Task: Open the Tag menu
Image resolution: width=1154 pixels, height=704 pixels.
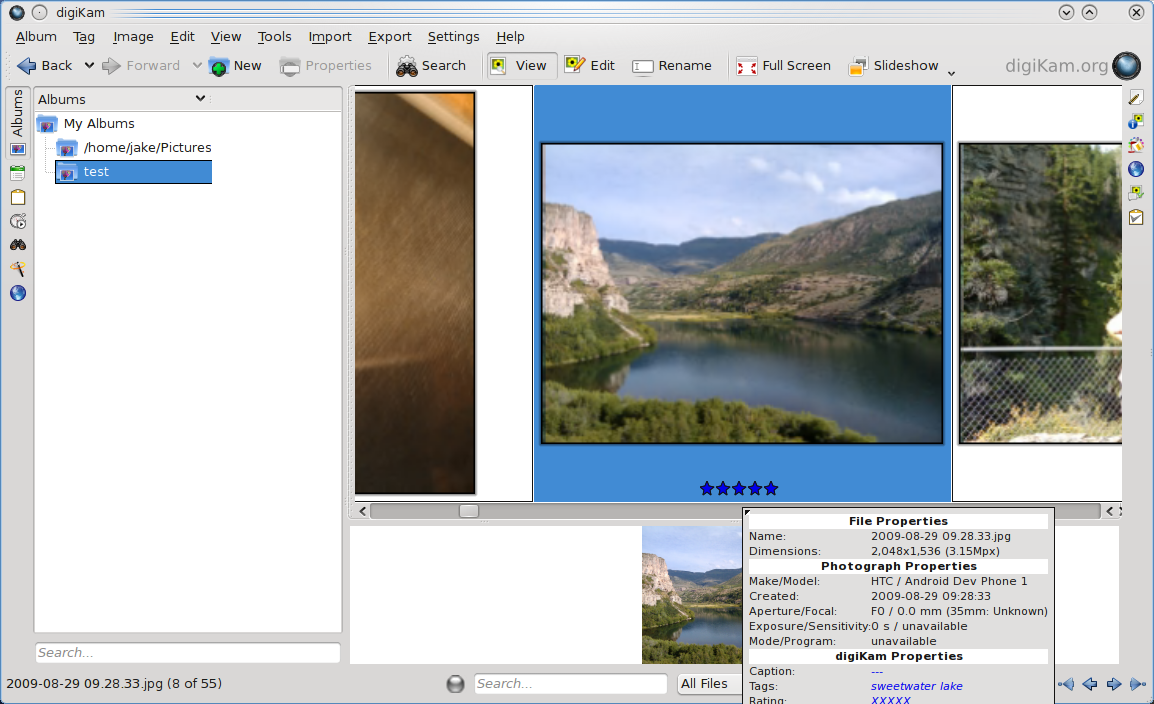Action: (x=84, y=37)
